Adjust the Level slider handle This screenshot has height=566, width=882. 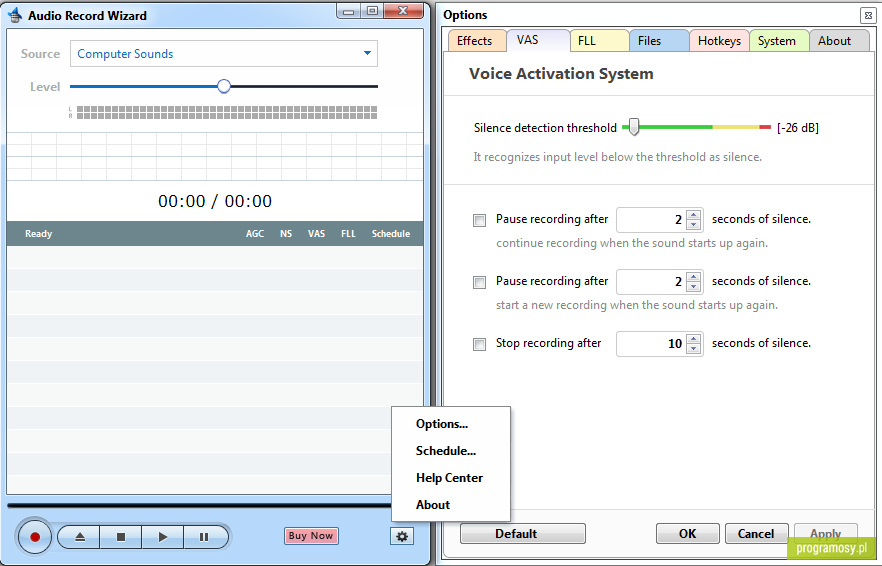click(224, 86)
